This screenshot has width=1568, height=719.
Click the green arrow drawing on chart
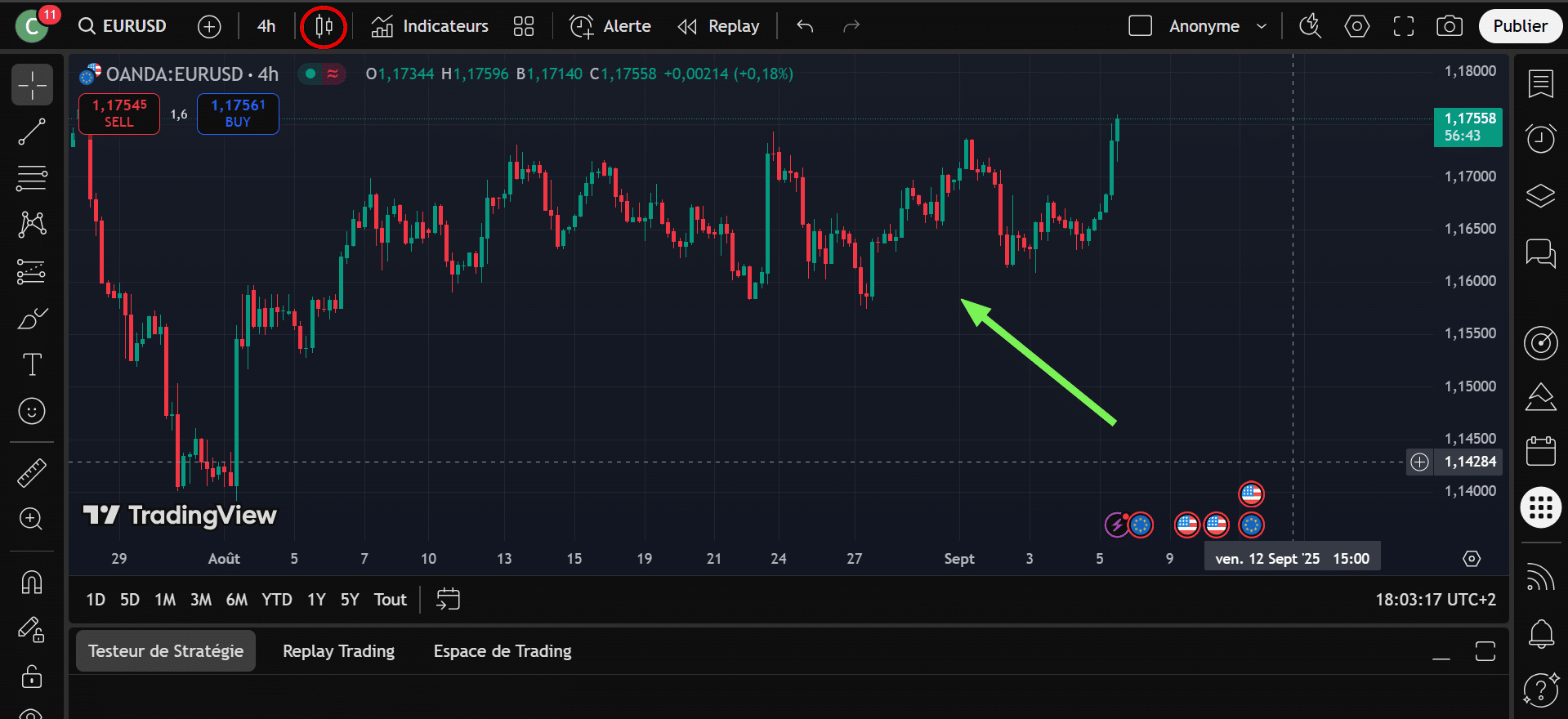(1039, 362)
